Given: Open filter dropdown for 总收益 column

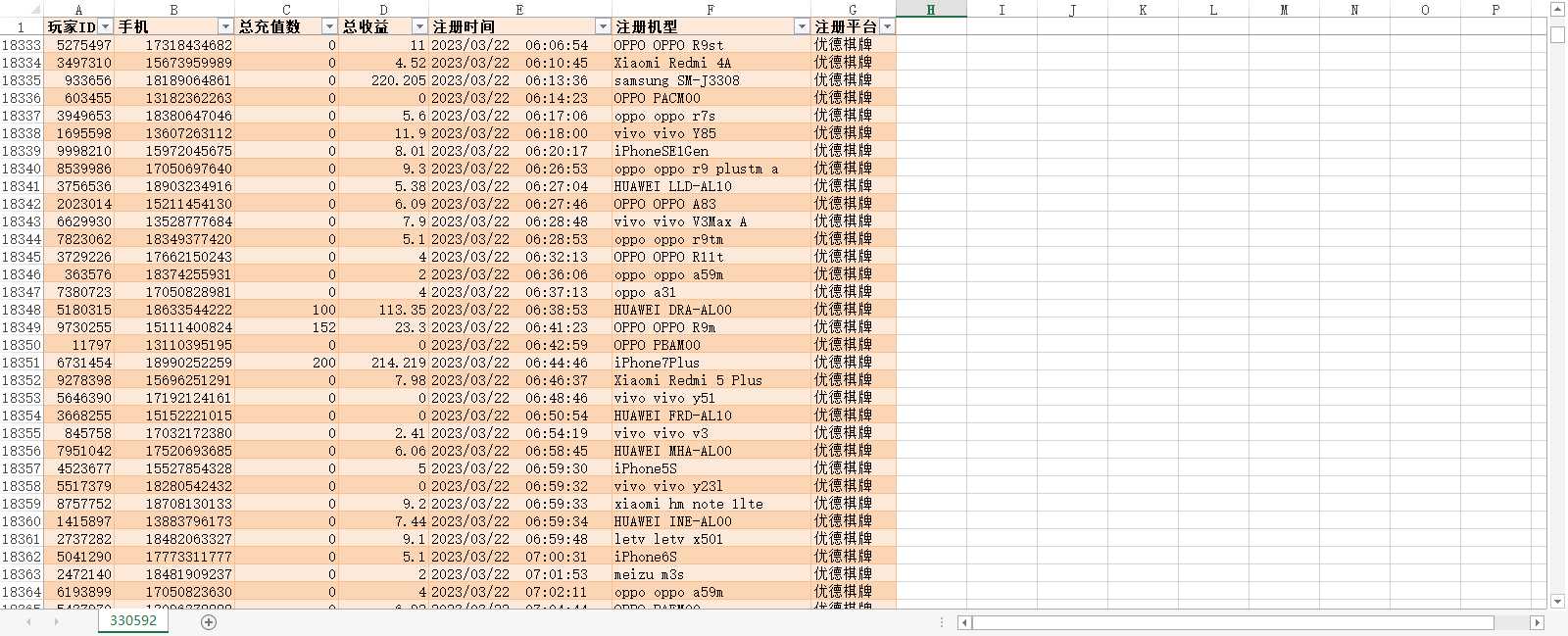Looking at the screenshot, I should point(419,26).
